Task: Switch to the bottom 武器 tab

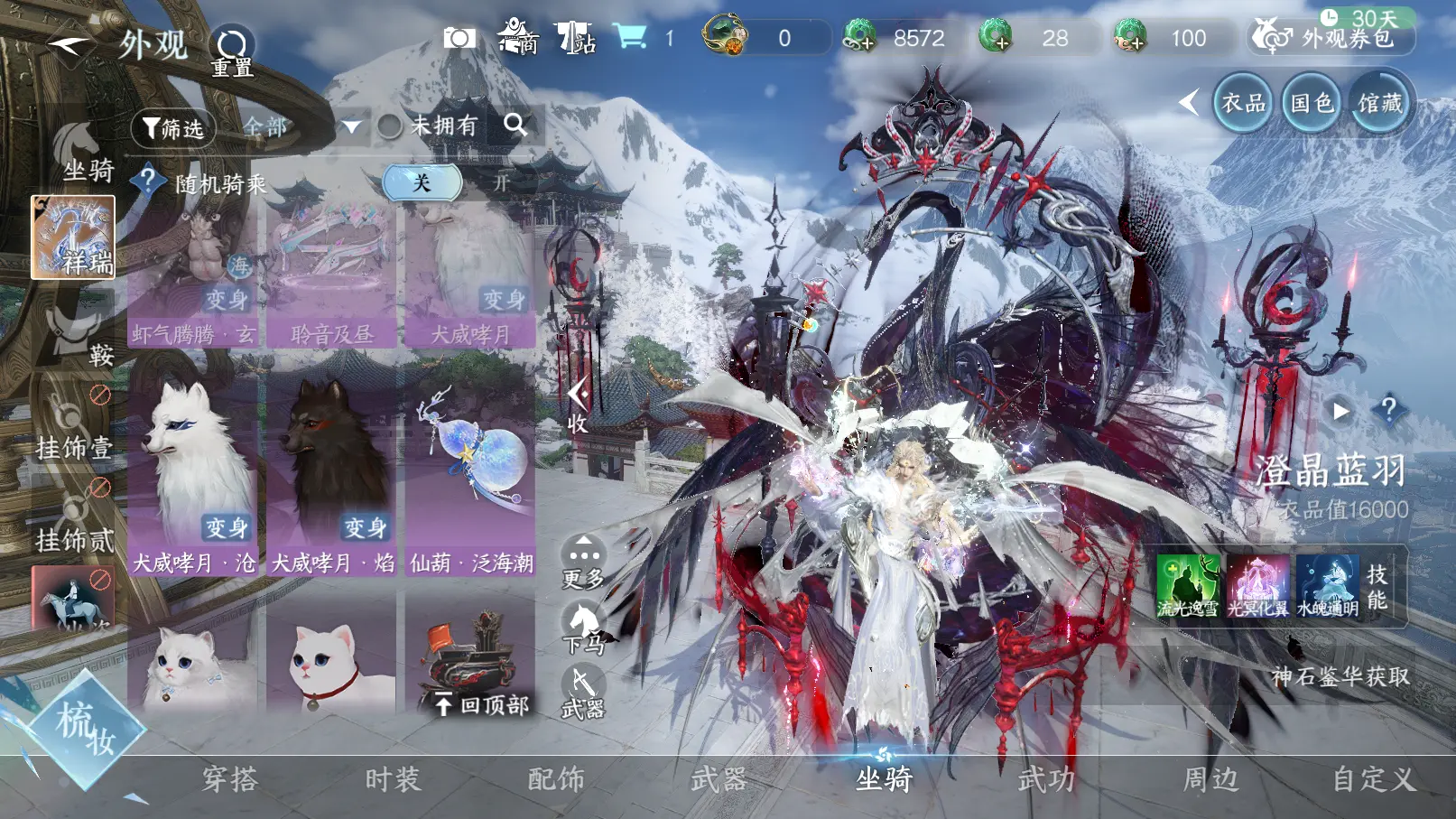Action: click(719, 779)
